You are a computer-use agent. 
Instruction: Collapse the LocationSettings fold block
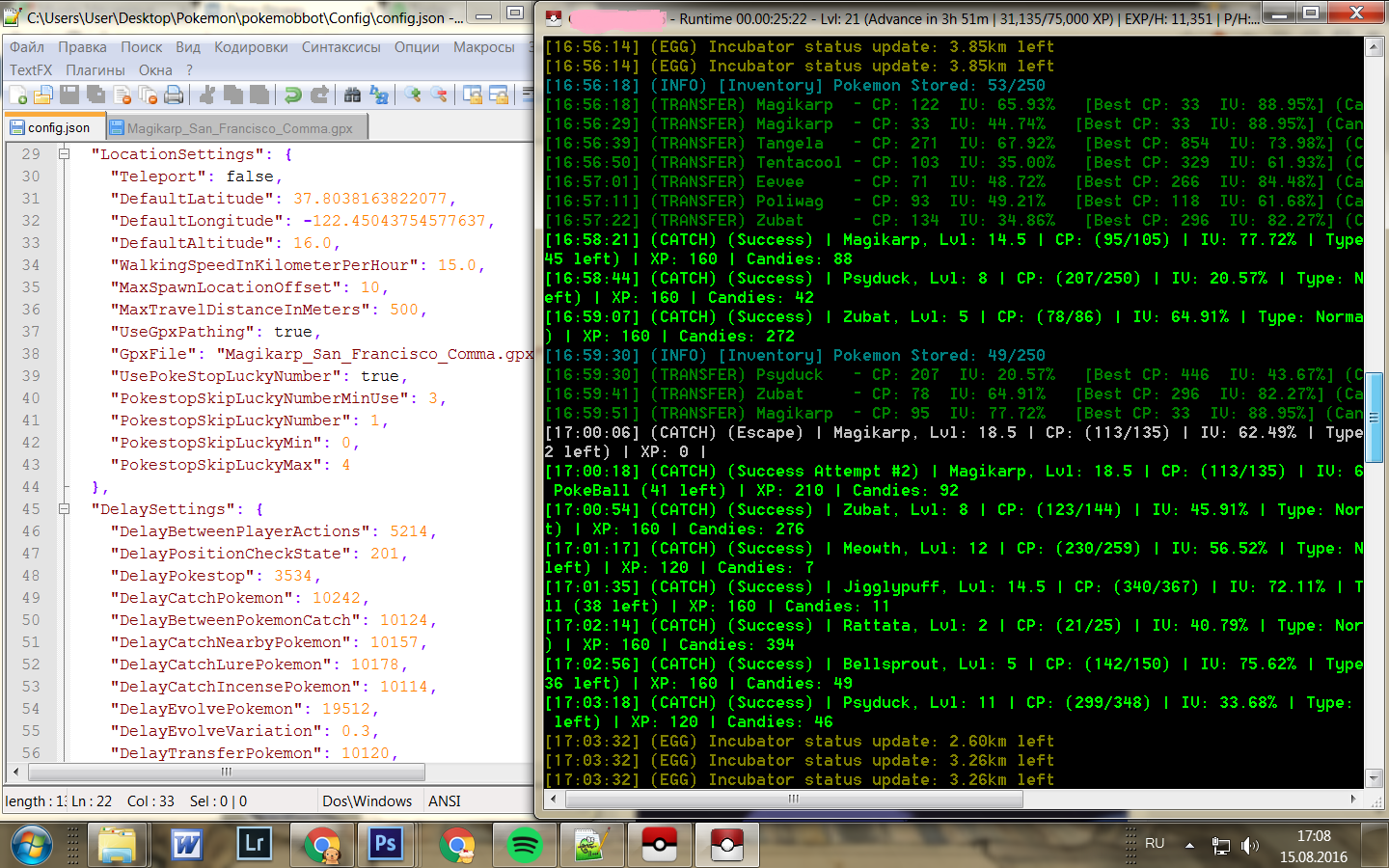click(x=64, y=154)
